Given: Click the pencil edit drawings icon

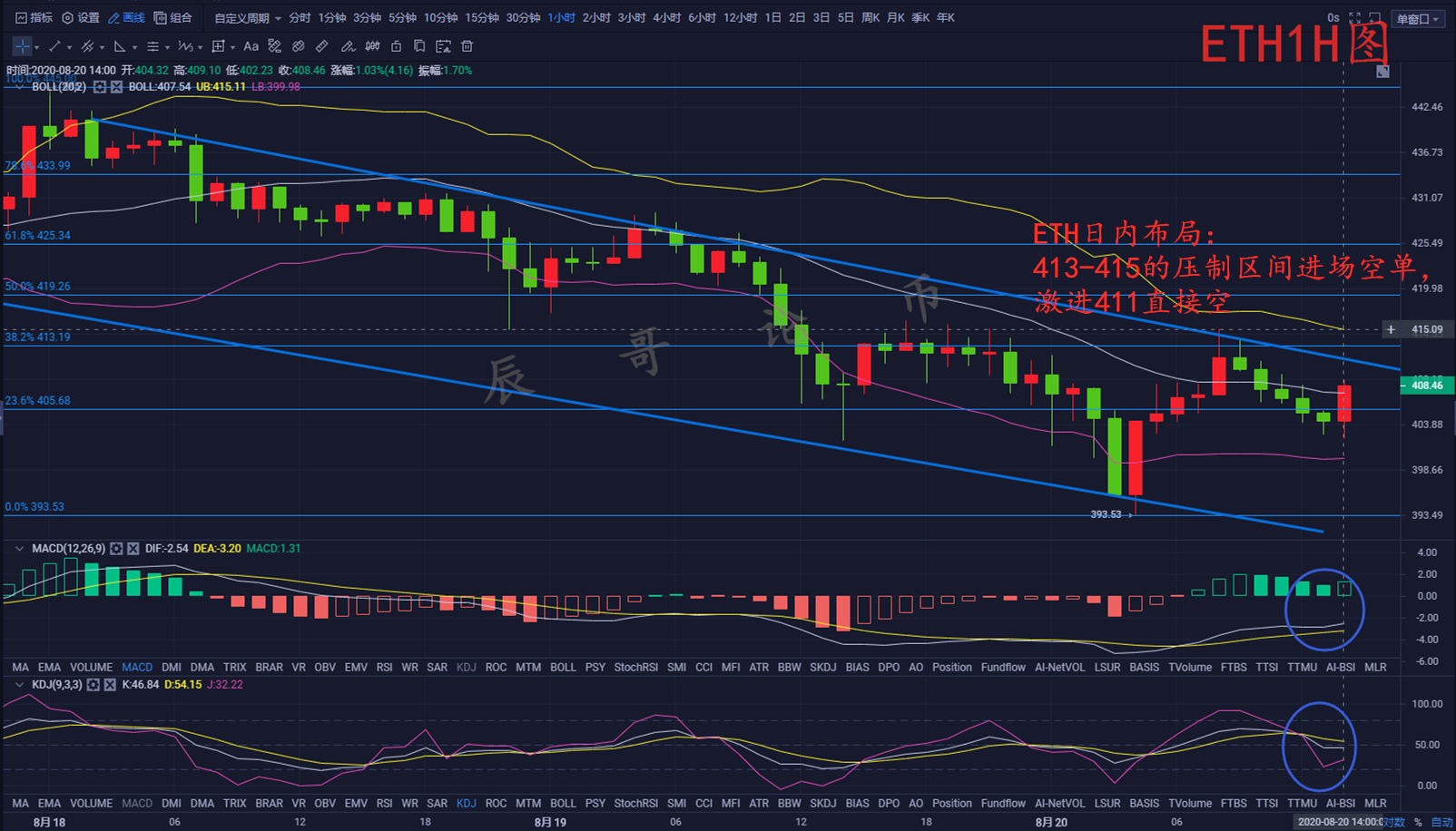Looking at the screenshot, I should (x=348, y=46).
